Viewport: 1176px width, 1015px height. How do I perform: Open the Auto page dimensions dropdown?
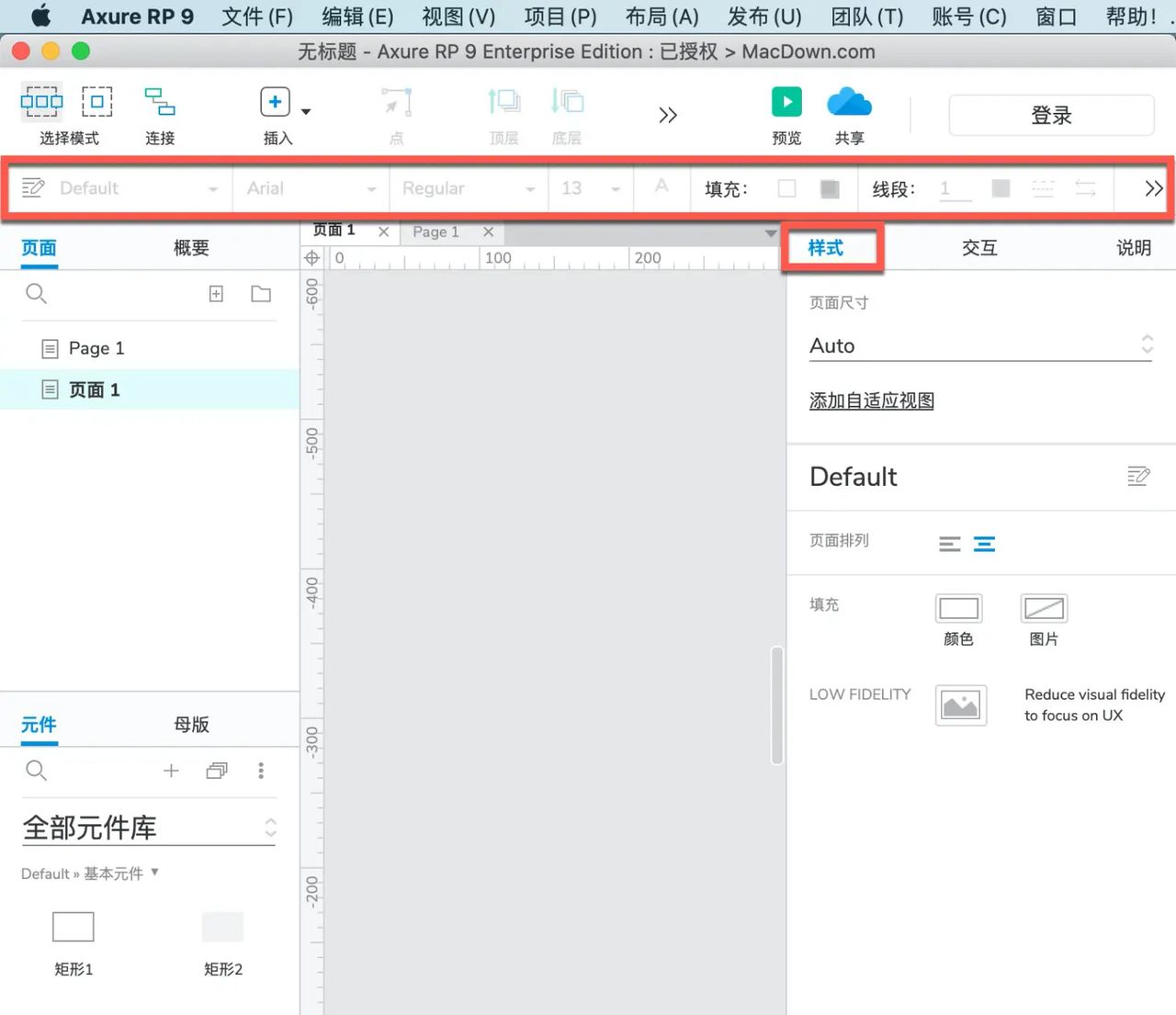pyautogui.click(x=980, y=345)
